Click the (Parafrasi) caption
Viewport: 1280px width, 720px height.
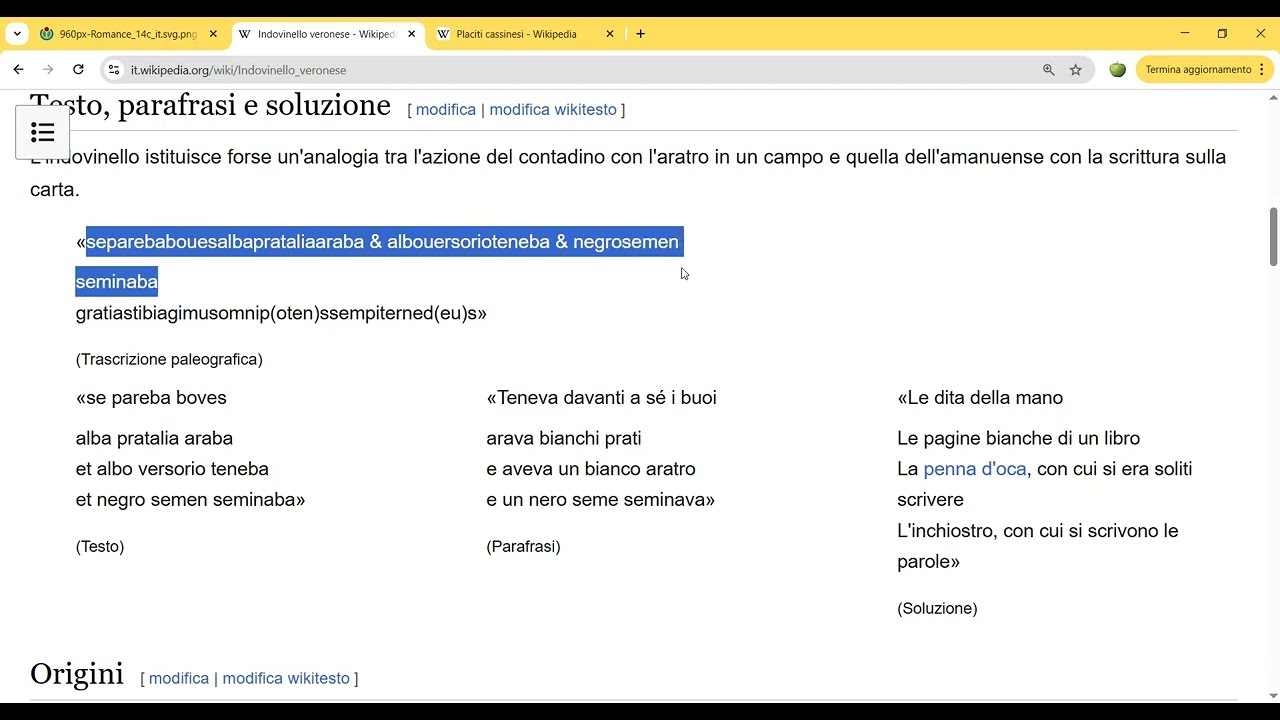click(523, 546)
